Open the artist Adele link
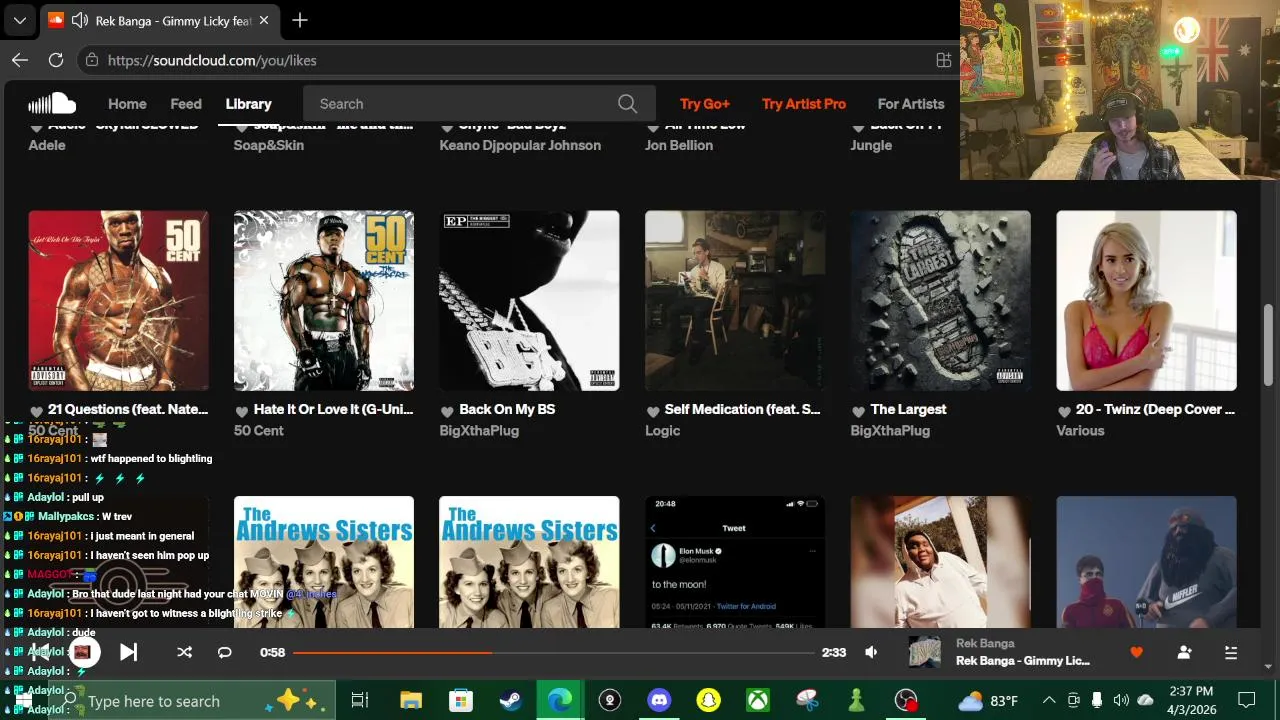This screenshot has width=1280, height=720. click(47, 145)
